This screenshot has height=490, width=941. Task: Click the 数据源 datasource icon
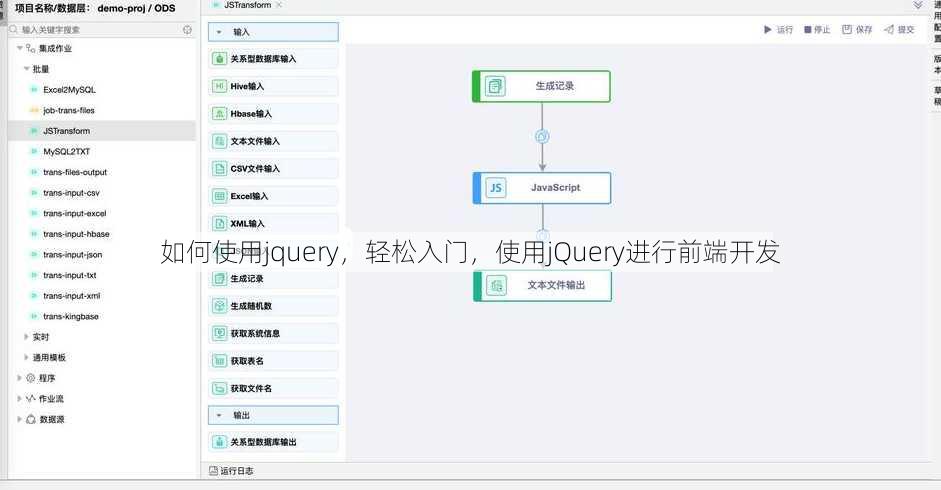[x=31, y=419]
